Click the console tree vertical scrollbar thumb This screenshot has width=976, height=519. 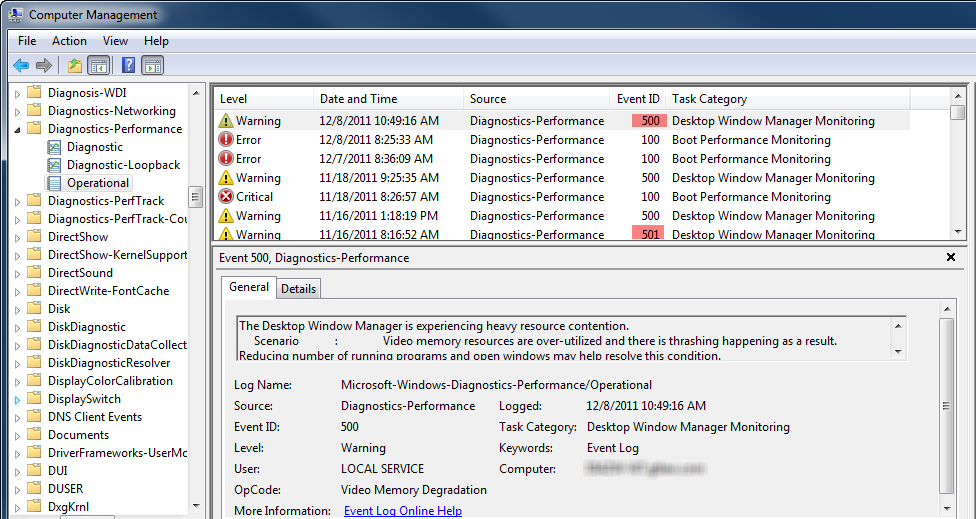click(x=196, y=196)
